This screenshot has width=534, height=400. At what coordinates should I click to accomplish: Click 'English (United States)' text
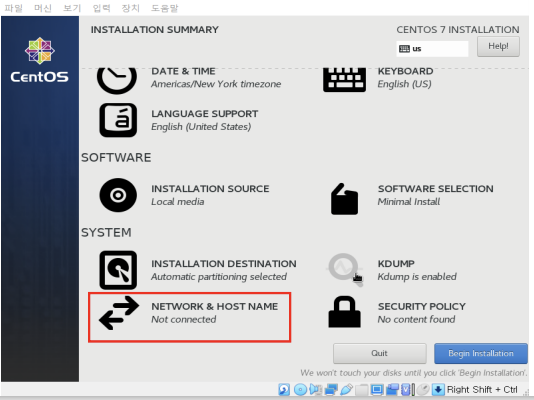click(201, 127)
